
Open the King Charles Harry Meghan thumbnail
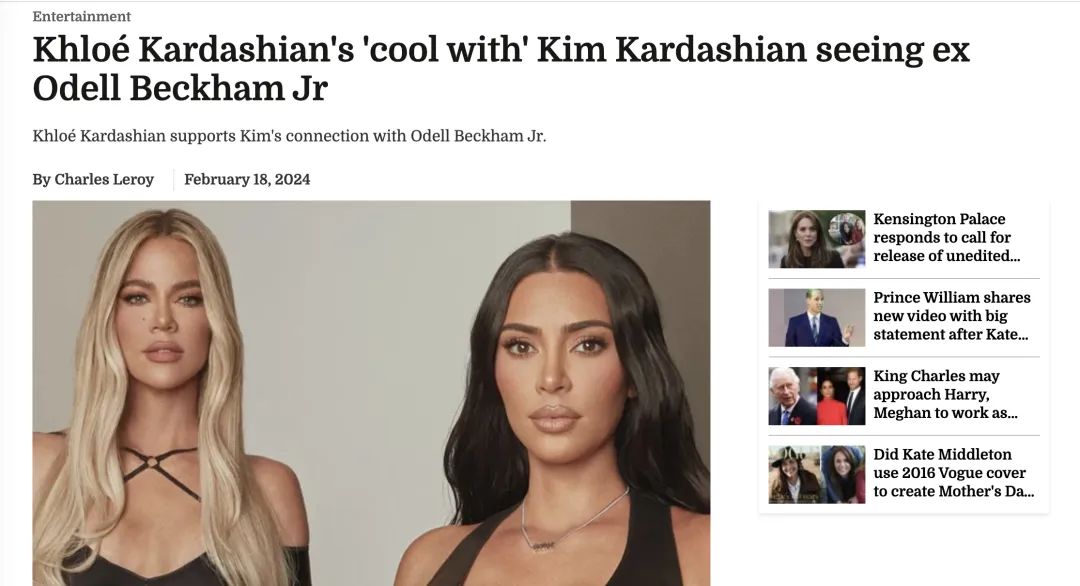(817, 396)
